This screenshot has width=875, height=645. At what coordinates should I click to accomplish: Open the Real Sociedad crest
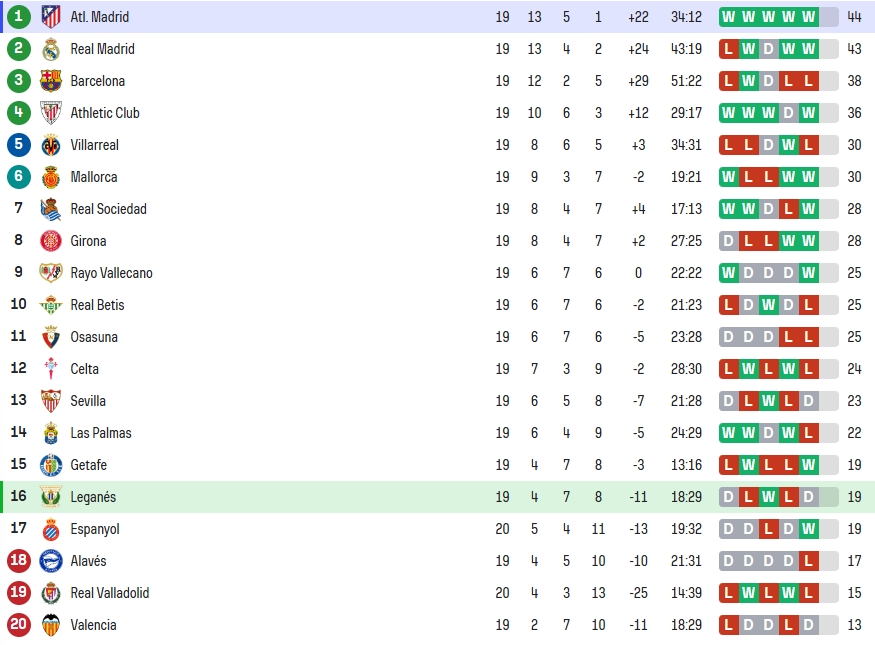point(51,209)
